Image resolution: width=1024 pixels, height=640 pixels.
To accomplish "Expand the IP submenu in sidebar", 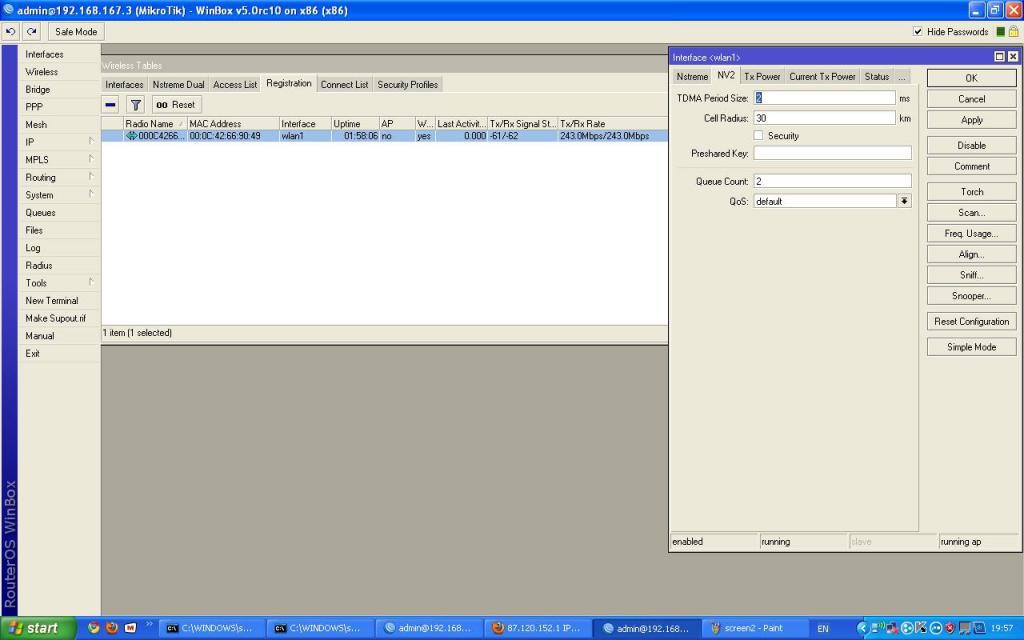I will pyautogui.click(x=60, y=142).
